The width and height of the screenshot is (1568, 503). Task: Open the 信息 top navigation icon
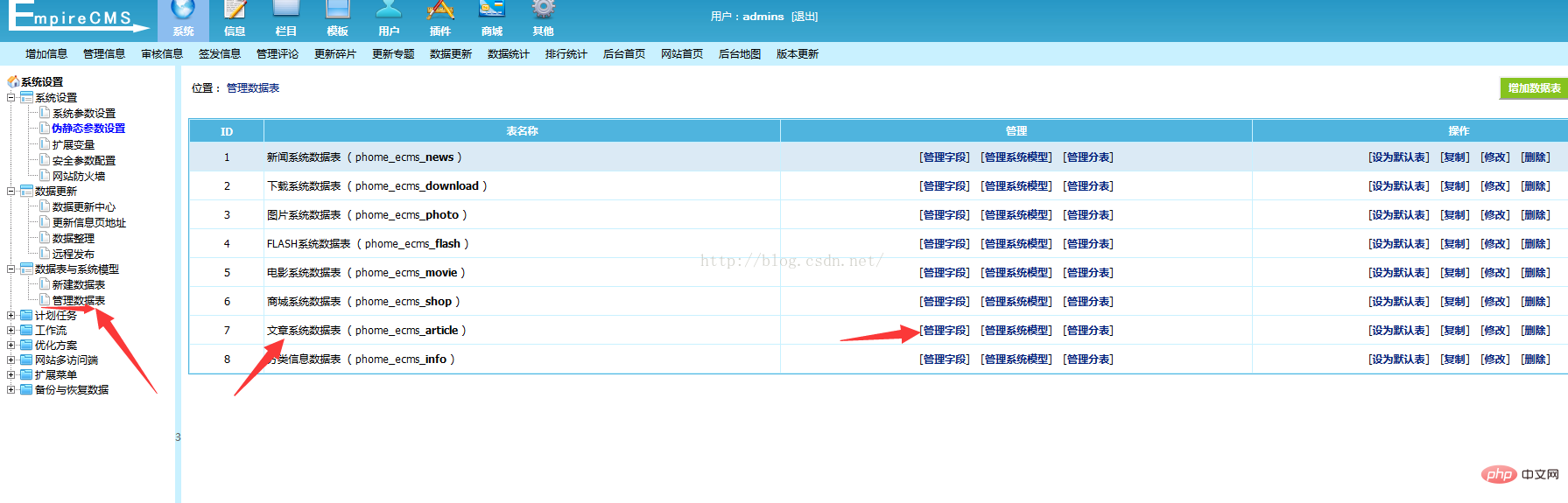point(235,19)
